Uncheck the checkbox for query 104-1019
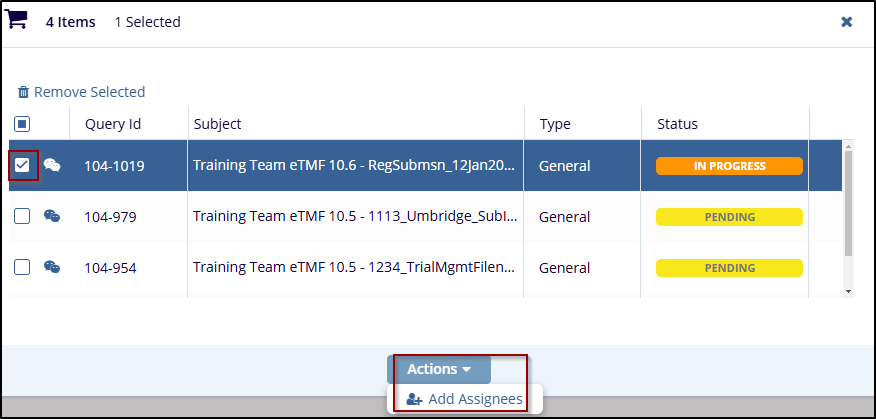The image size is (876, 419). (x=22, y=165)
